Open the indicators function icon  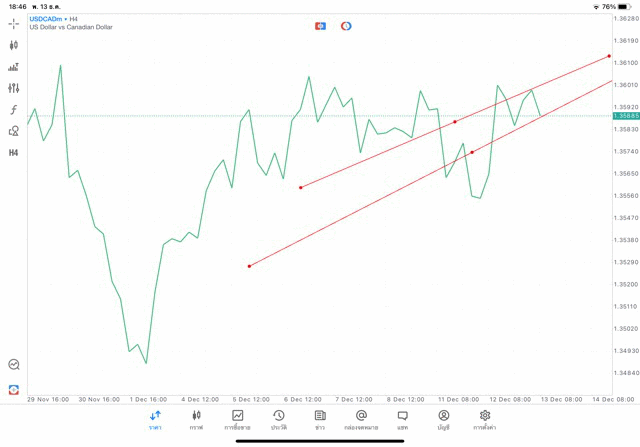click(x=14, y=110)
